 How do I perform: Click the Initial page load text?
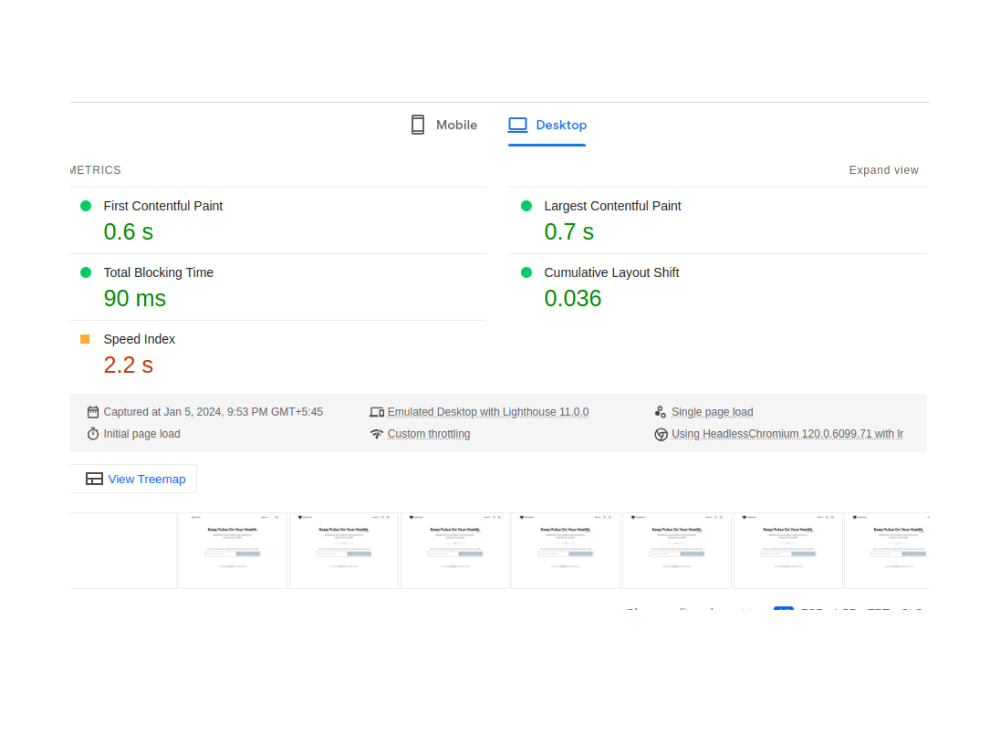[142, 434]
